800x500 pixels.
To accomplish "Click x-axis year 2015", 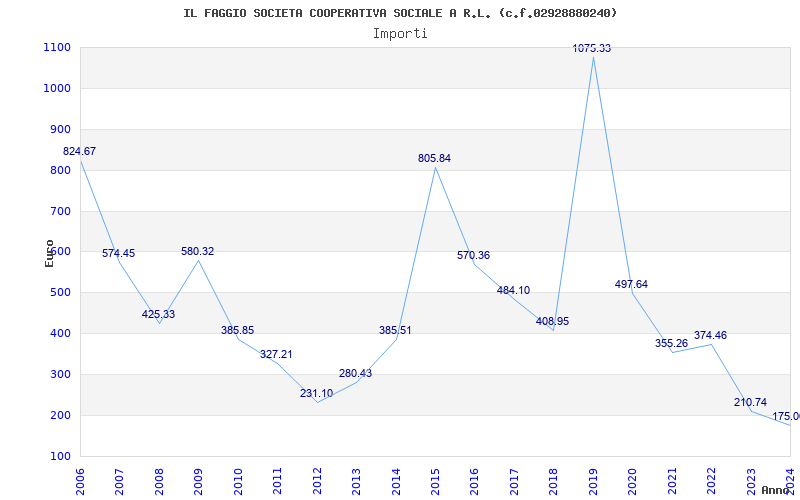I will [x=435, y=481].
